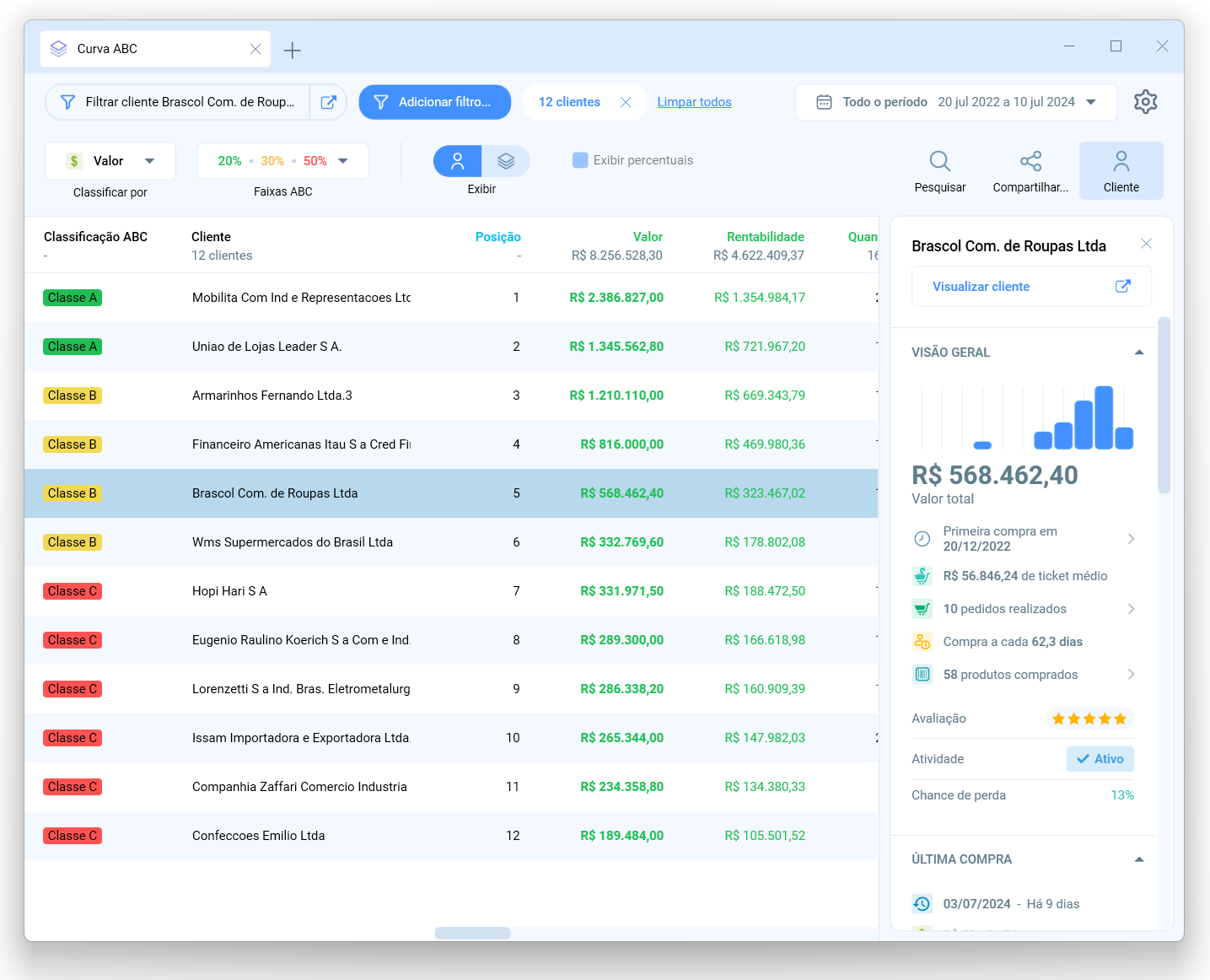This screenshot has height=980, width=1210.
Task: Switch Exibir to layers view
Action: click(x=506, y=161)
